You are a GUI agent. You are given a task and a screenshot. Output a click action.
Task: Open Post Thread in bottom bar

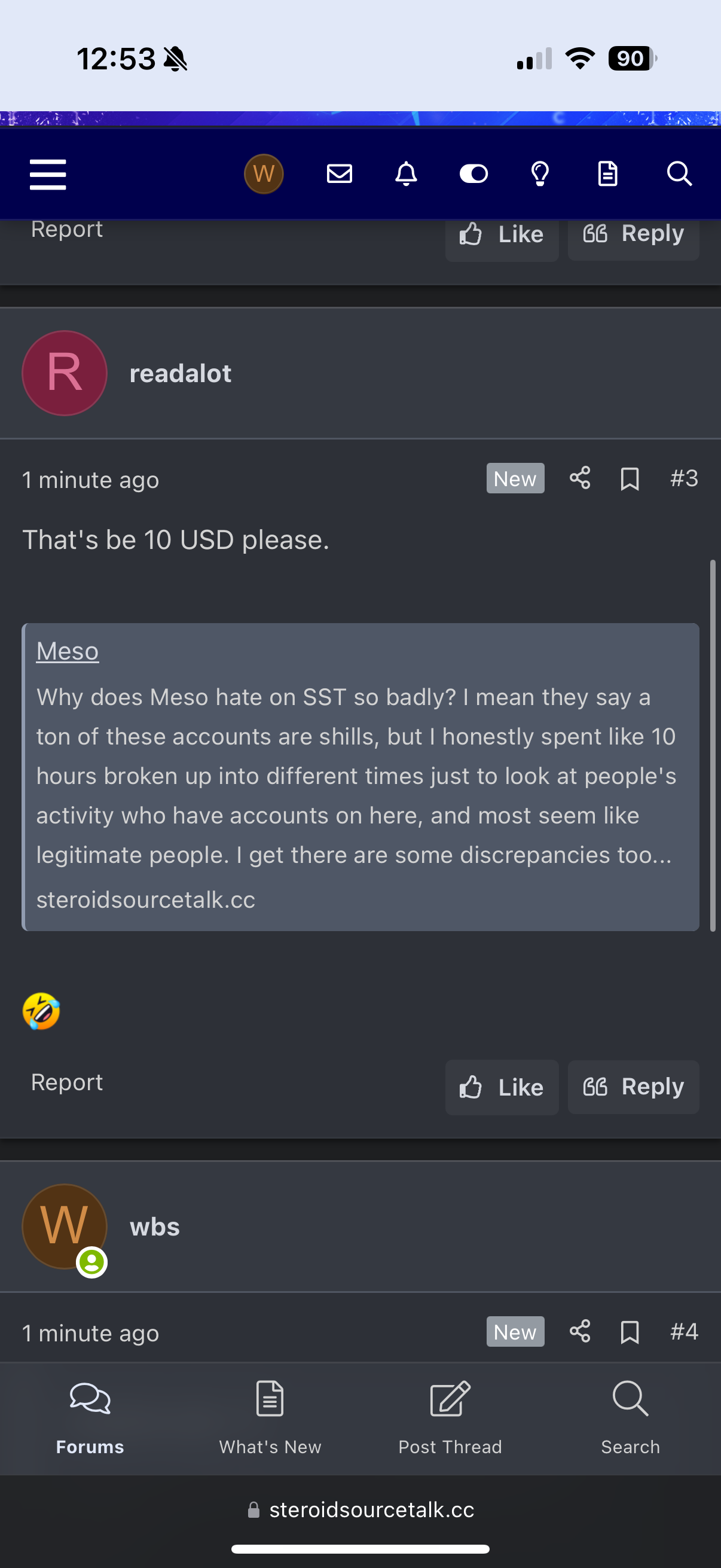coord(450,1418)
